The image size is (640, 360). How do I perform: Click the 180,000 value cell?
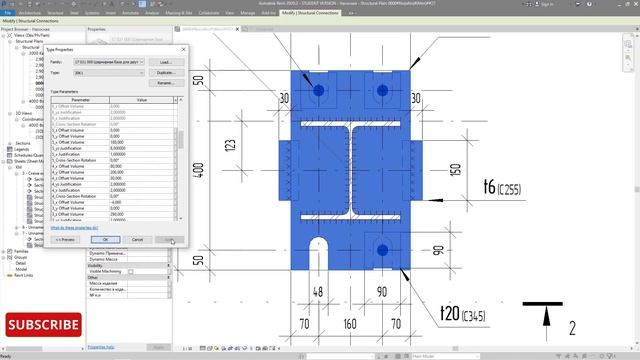142,142
